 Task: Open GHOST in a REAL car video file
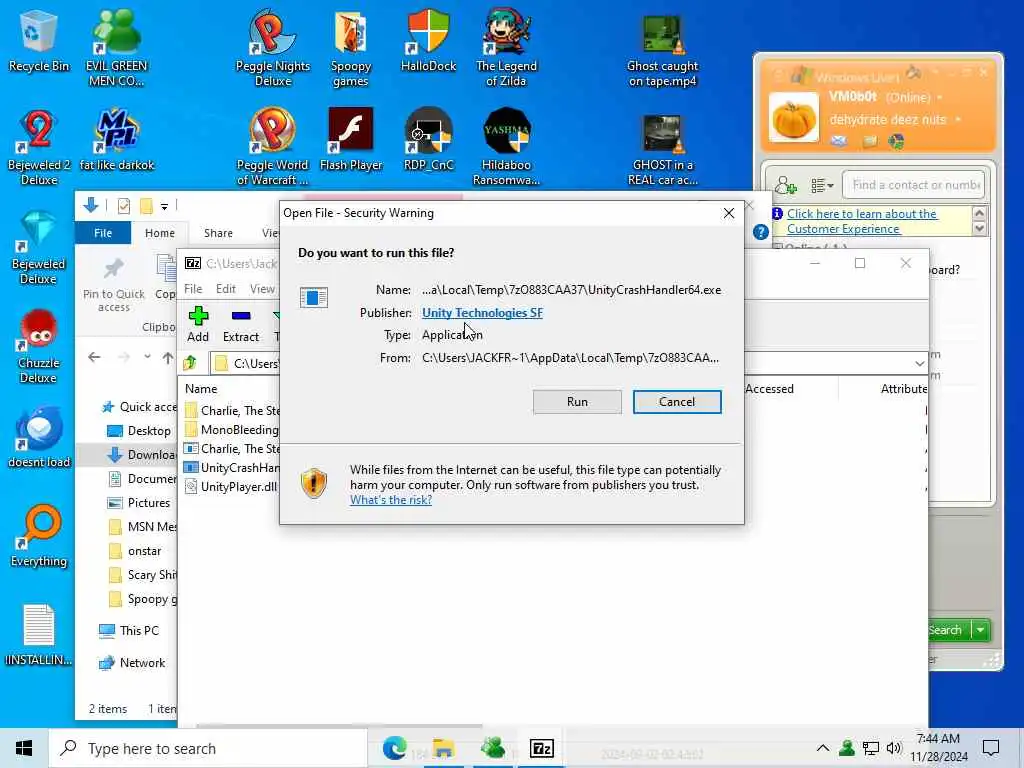(x=662, y=150)
